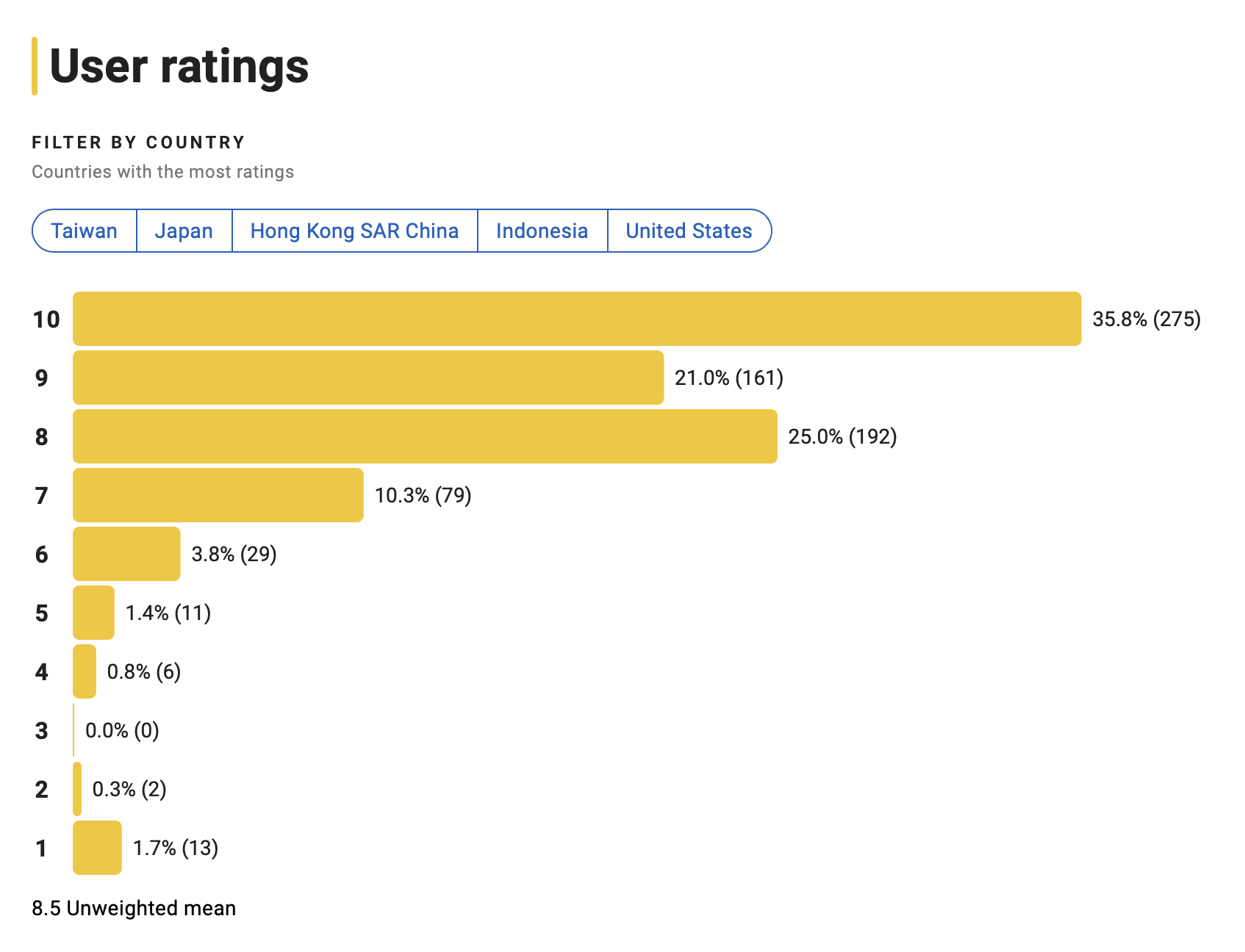Click the rating 1 bar
This screenshot has width=1245, height=952.
[x=96, y=848]
